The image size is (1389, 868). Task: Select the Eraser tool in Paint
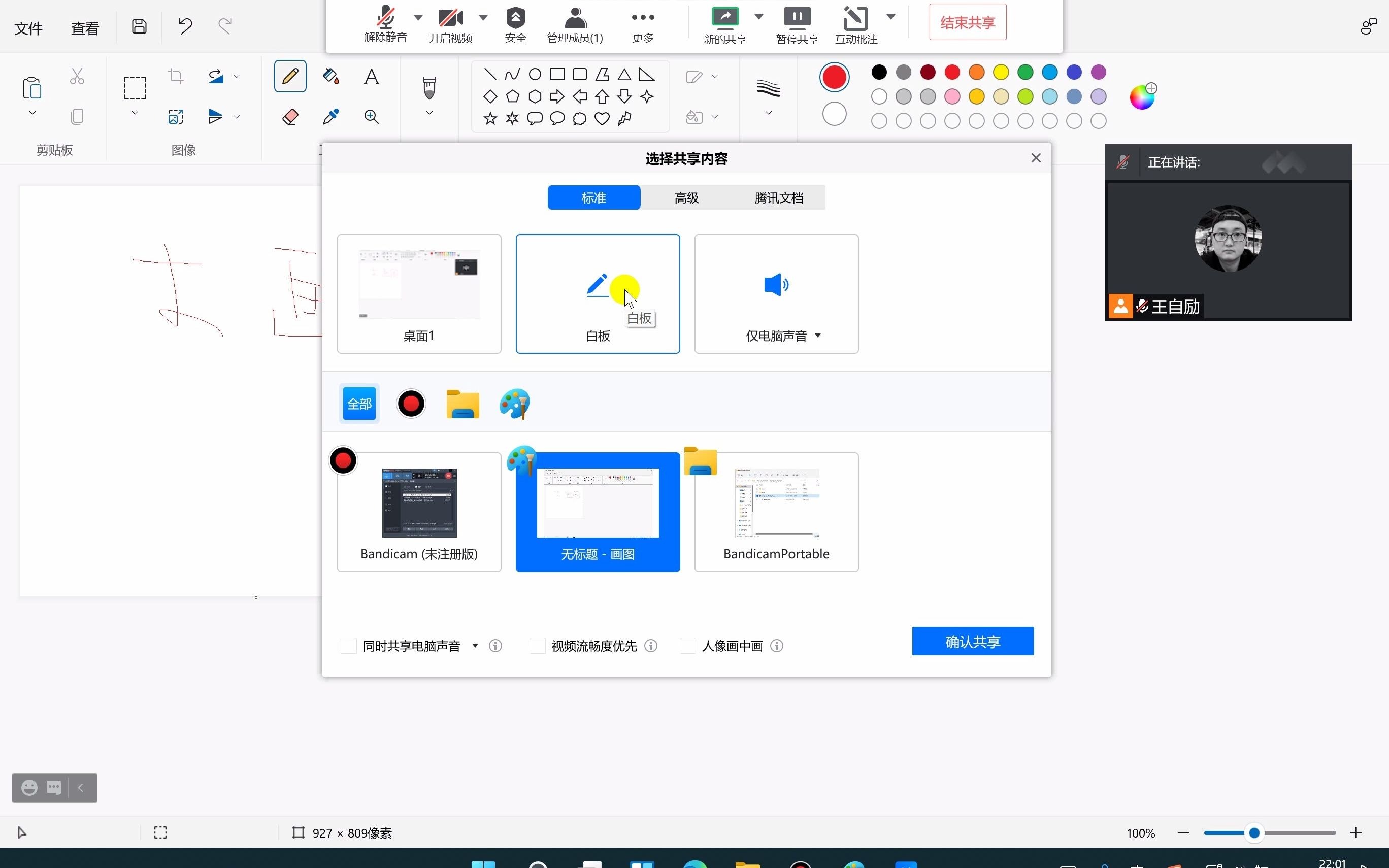click(290, 117)
